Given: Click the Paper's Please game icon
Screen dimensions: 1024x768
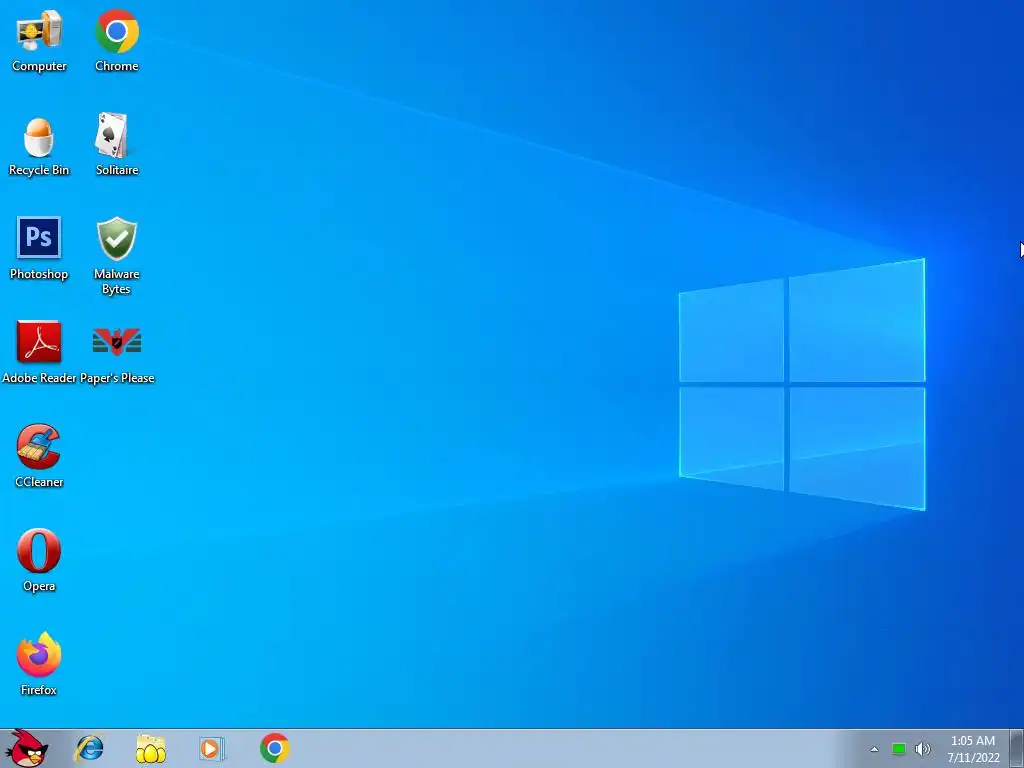Looking at the screenshot, I should (117, 342).
